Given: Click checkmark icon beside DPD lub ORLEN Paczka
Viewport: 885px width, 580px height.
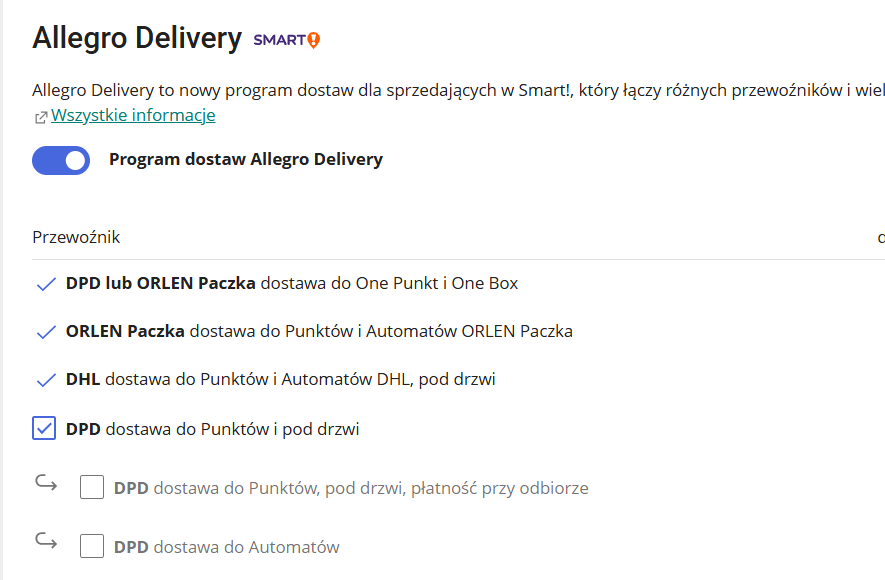Looking at the screenshot, I should point(45,284).
